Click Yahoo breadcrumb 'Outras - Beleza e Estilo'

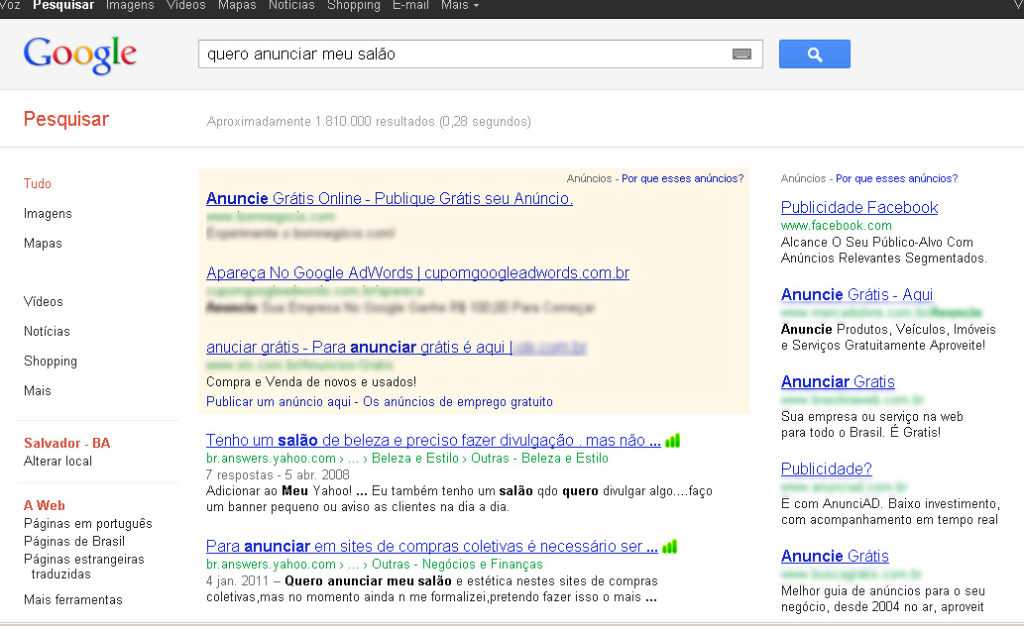[539, 458]
